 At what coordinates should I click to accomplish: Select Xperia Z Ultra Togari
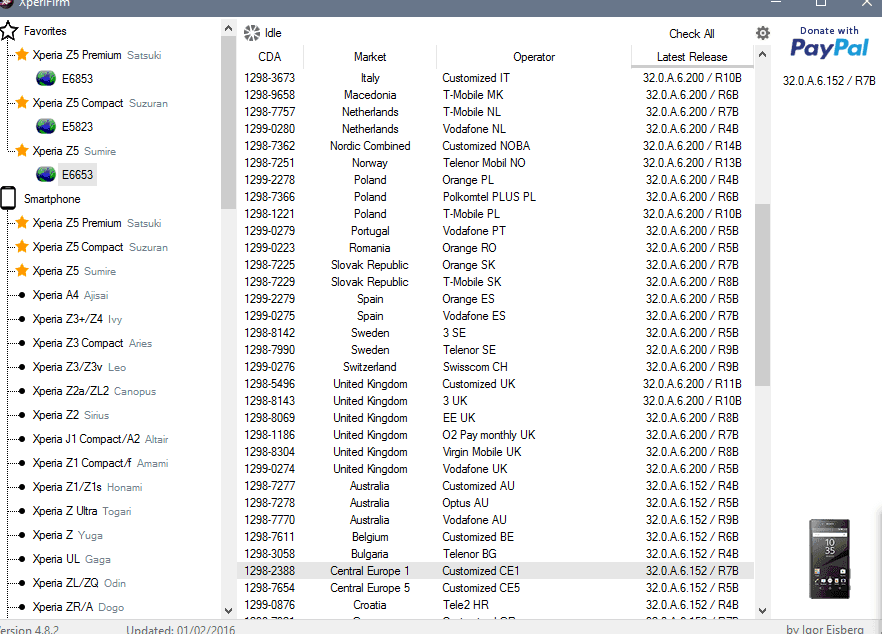(82, 511)
